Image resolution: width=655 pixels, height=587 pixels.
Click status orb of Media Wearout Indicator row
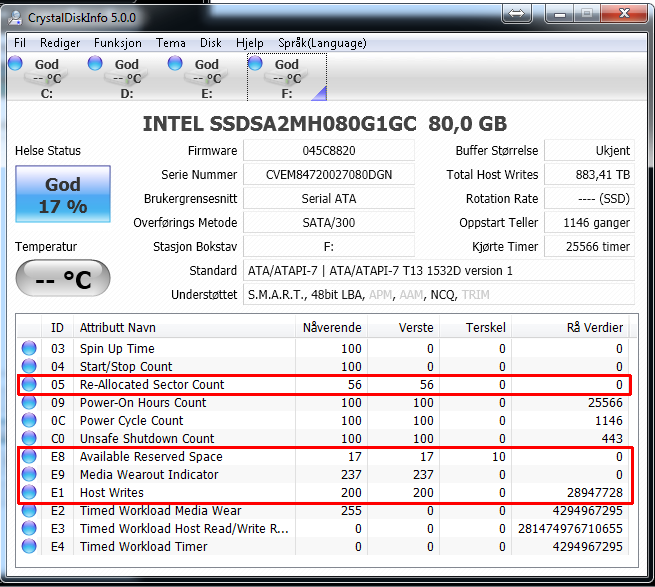tap(29, 474)
